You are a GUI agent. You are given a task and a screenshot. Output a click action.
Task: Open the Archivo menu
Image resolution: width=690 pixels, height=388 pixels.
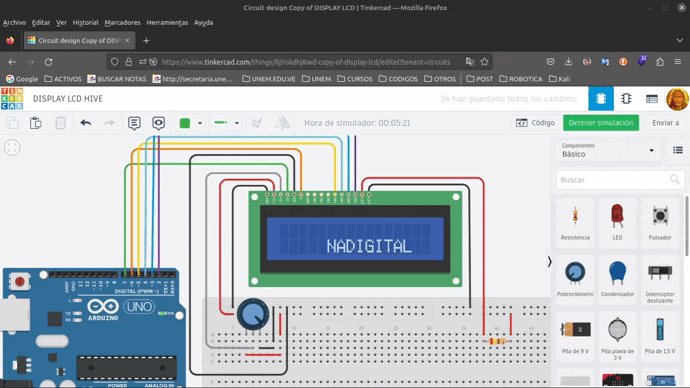coord(14,22)
